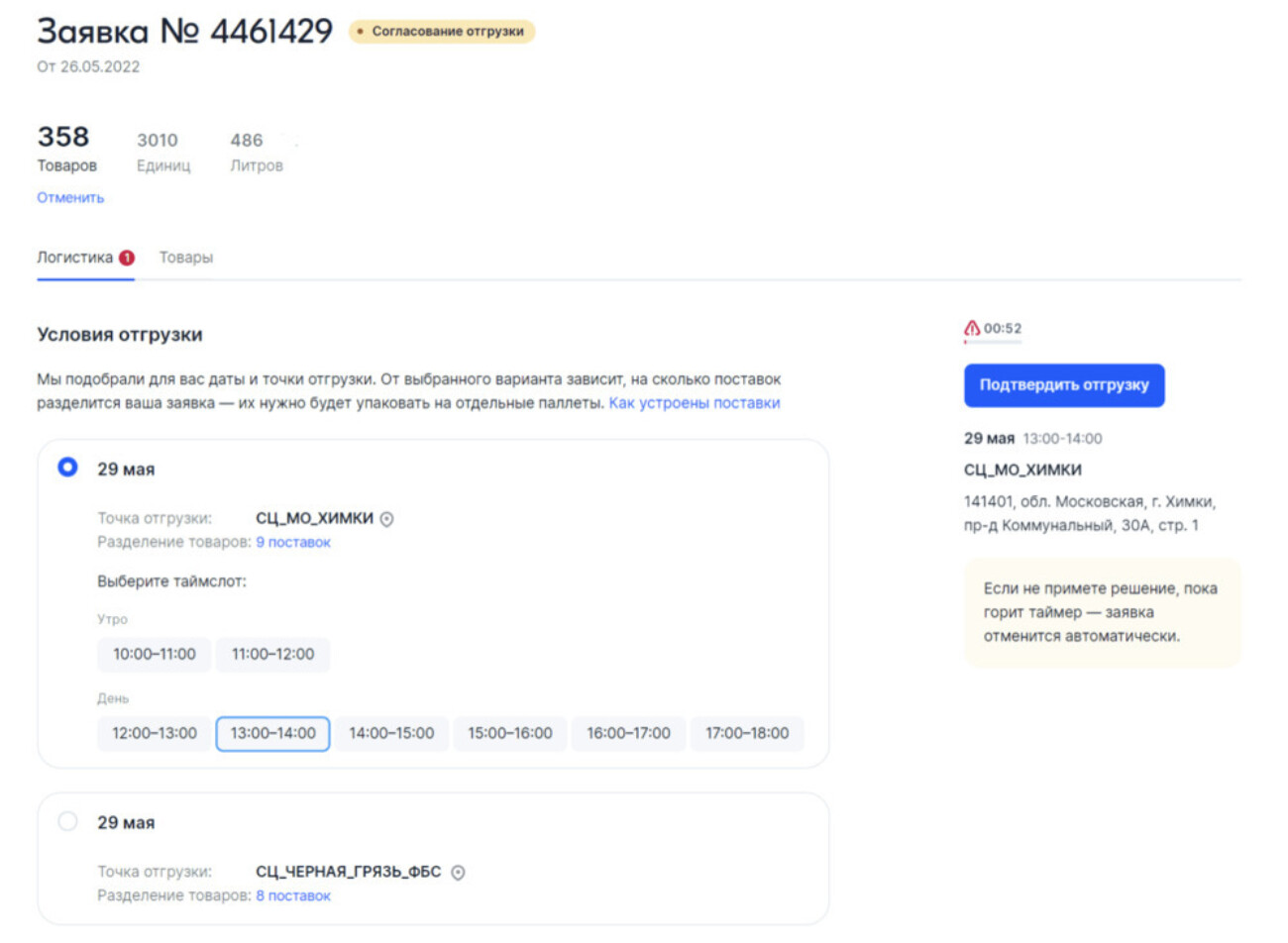Open the 8 поставок link
Viewport: 1288px width, 943px height.
(293, 896)
